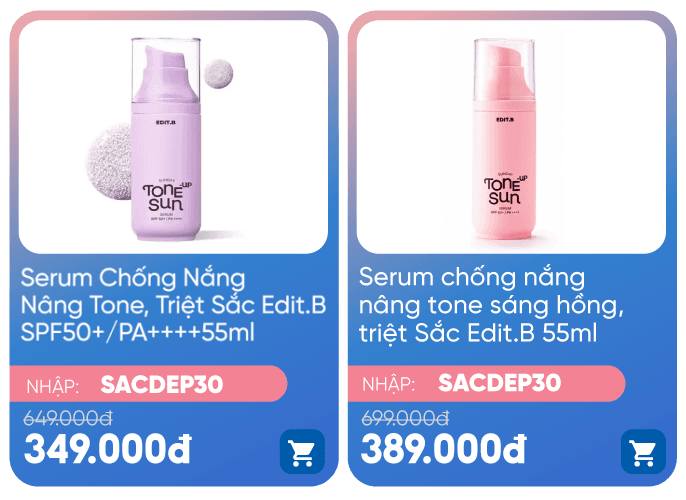
Task: Select the 349.000đ sale price
Action: [x=108, y=449]
